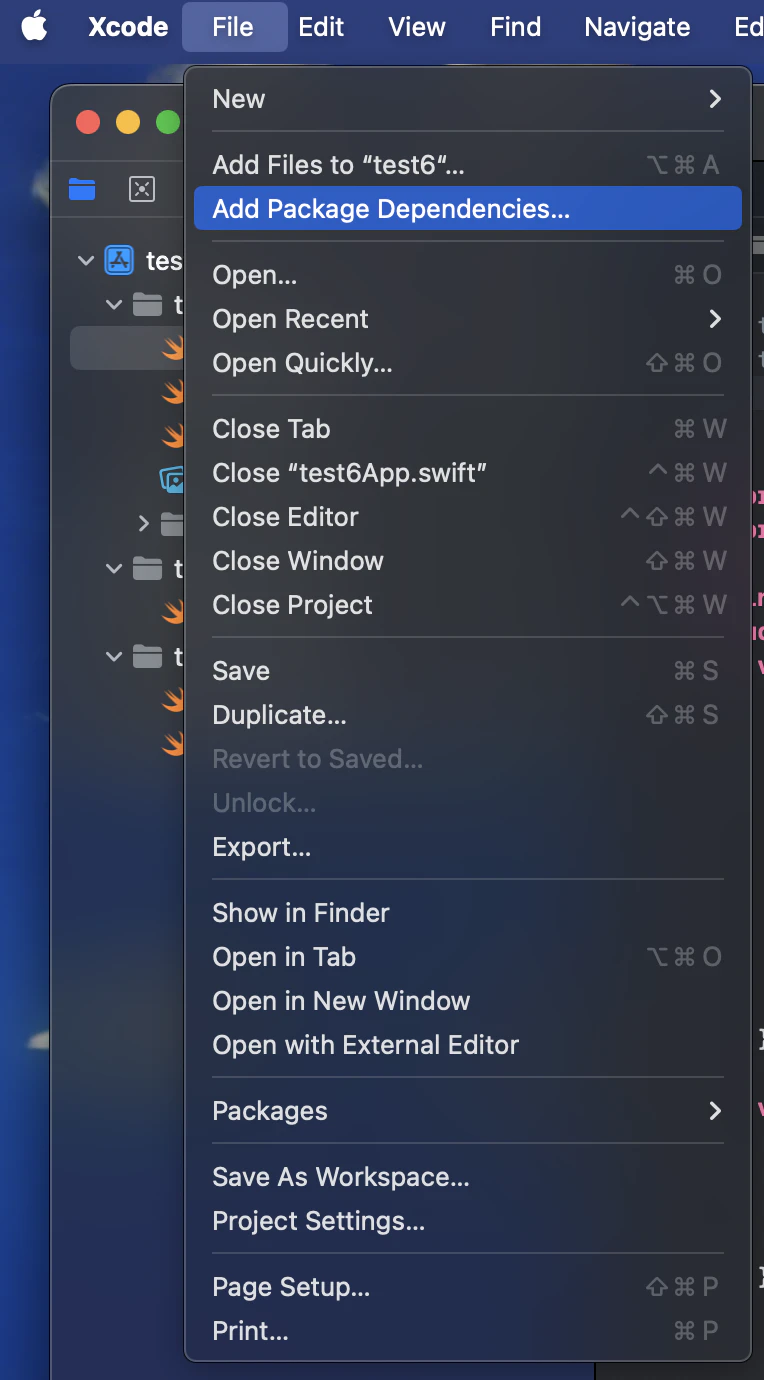Select Close Tab
The height and width of the screenshot is (1380, 764).
[468, 429]
